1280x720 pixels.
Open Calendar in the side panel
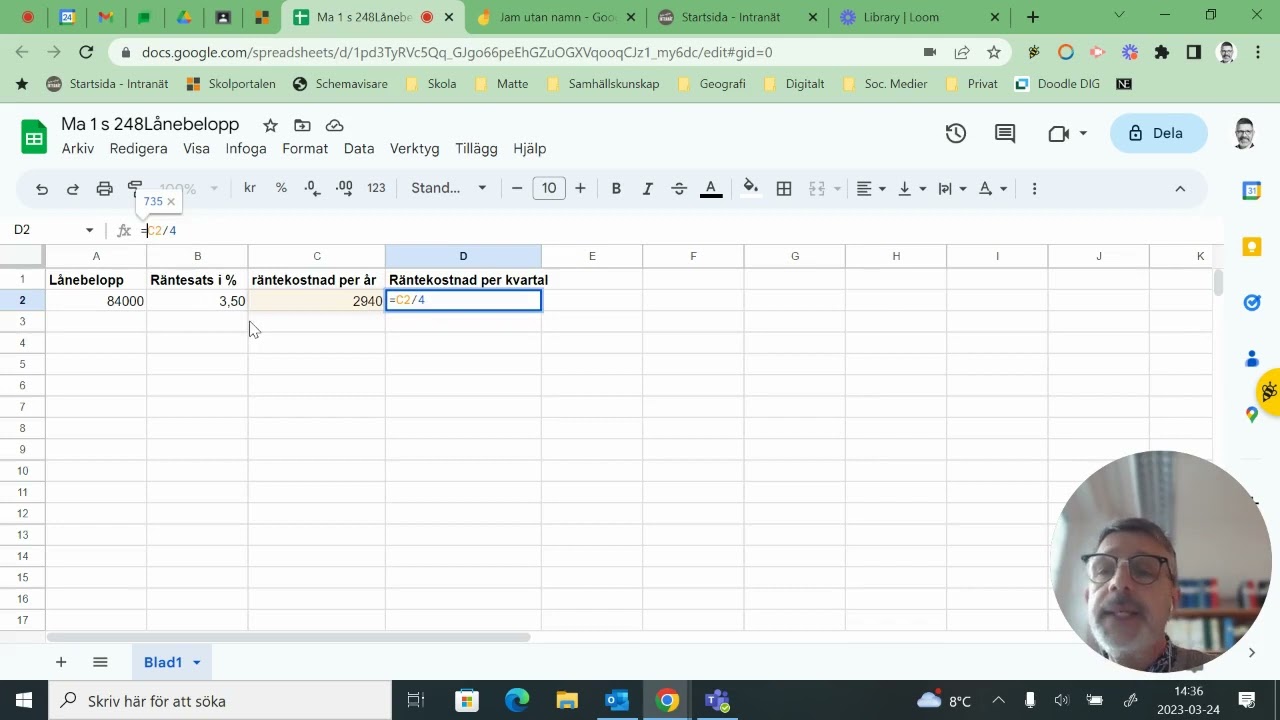click(1251, 190)
